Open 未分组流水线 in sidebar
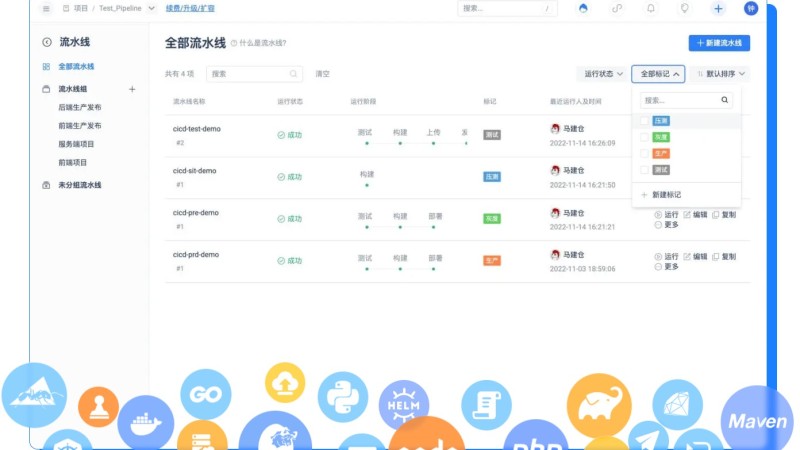This screenshot has height=450, width=800. 80,185
